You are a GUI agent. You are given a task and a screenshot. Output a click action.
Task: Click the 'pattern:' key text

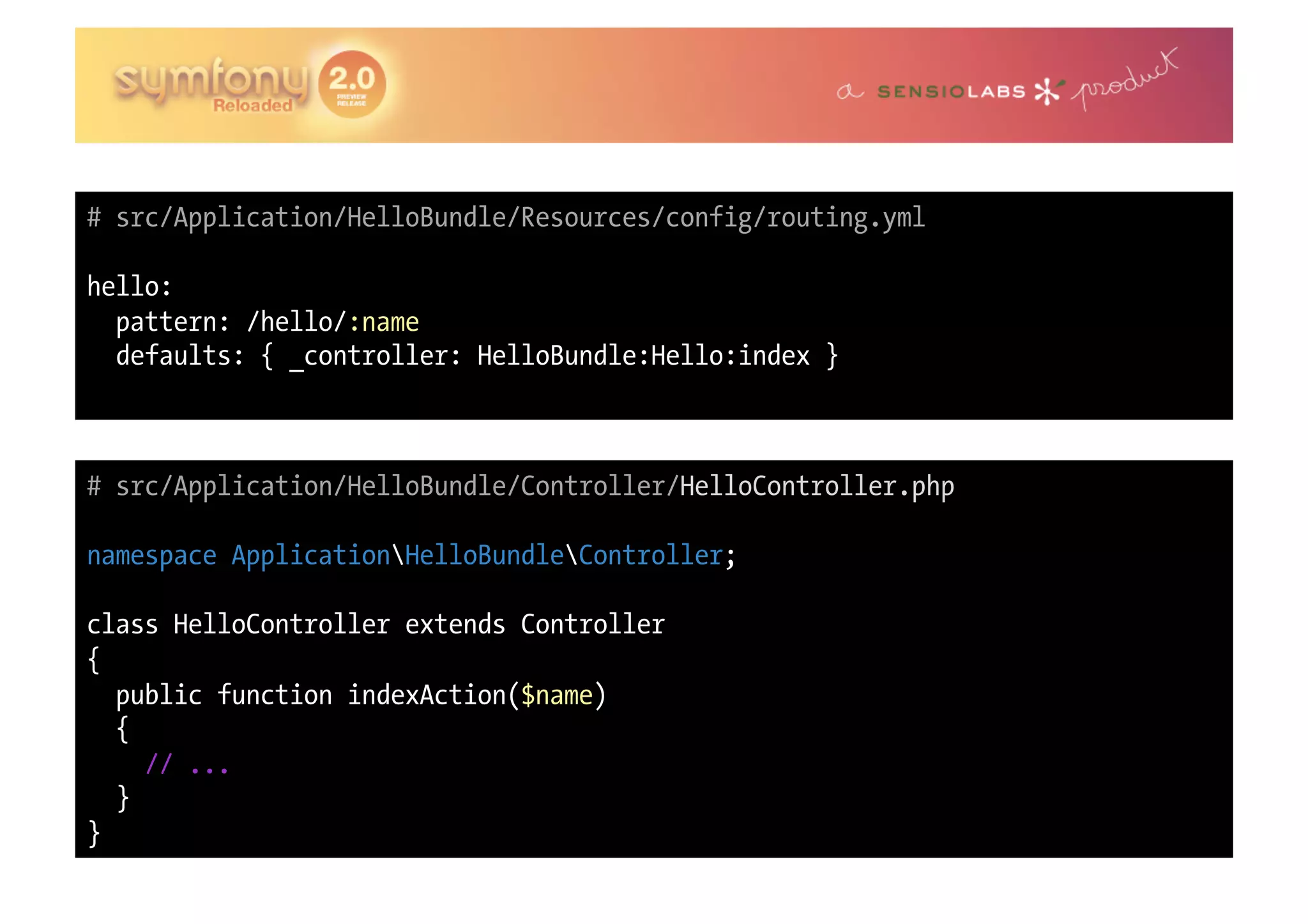172,322
